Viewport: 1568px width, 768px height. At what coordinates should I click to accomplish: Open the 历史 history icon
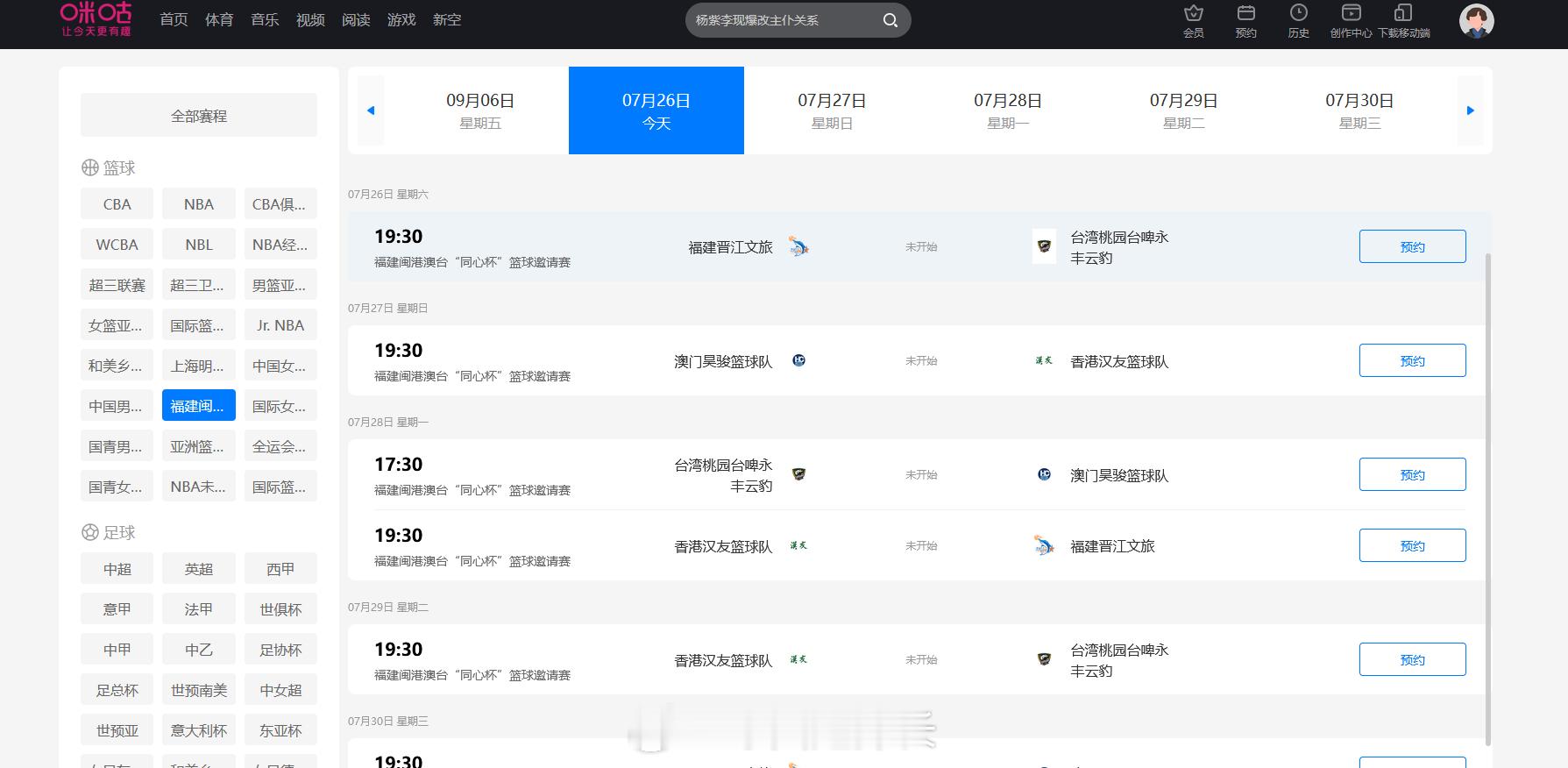pyautogui.click(x=1298, y=20)
